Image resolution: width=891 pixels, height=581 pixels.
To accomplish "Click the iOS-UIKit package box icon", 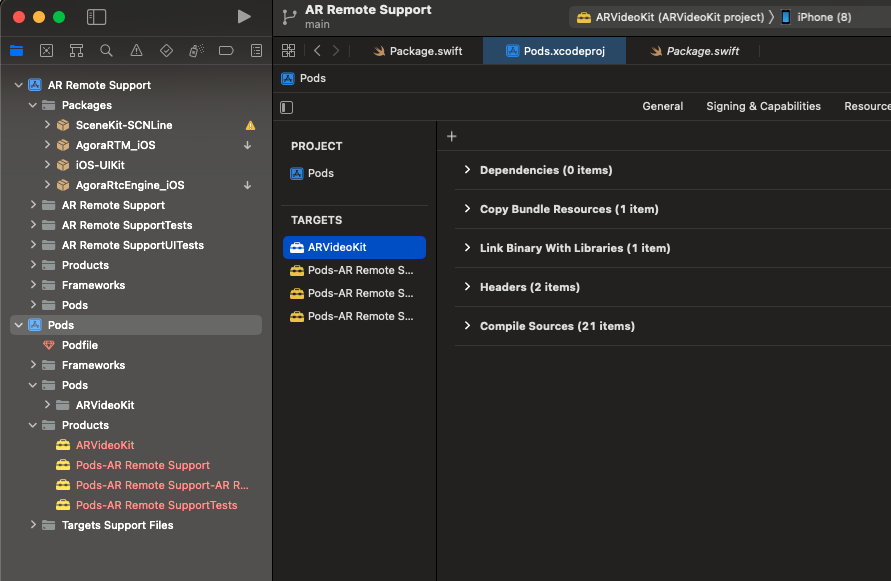I will click(x=63, y=165).
